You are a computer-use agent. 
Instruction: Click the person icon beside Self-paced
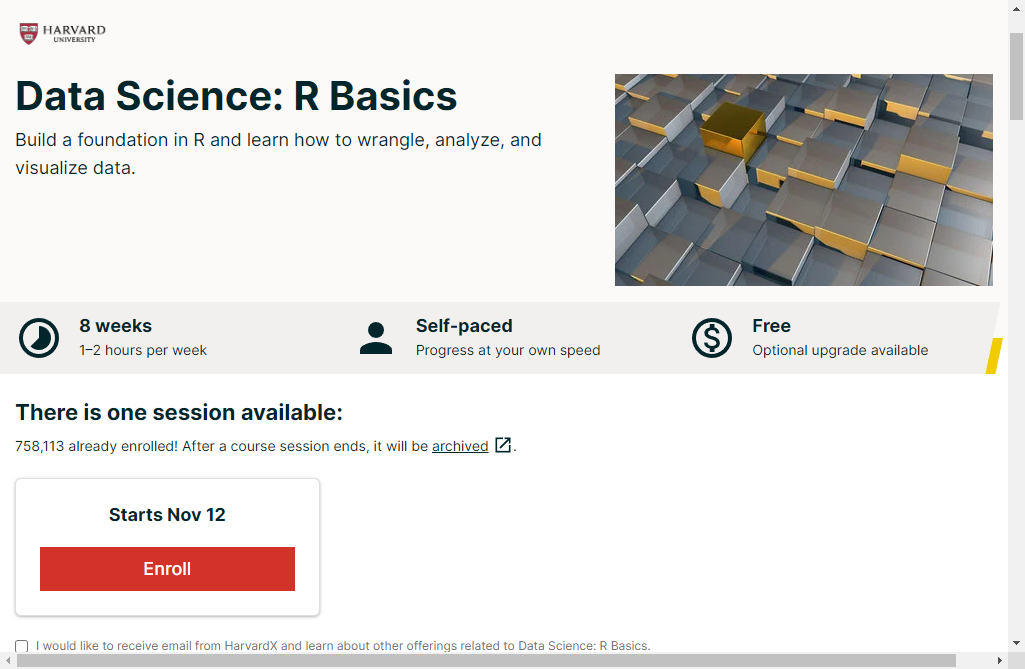[x=376, y=338]
